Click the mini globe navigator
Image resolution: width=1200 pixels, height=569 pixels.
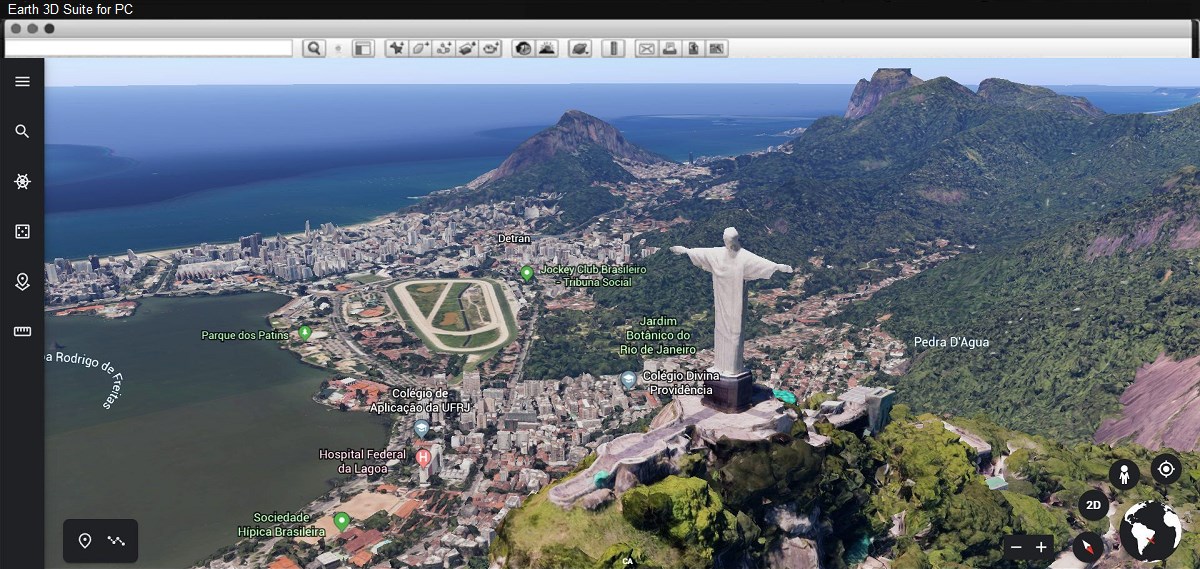(x=1150, y=531)
